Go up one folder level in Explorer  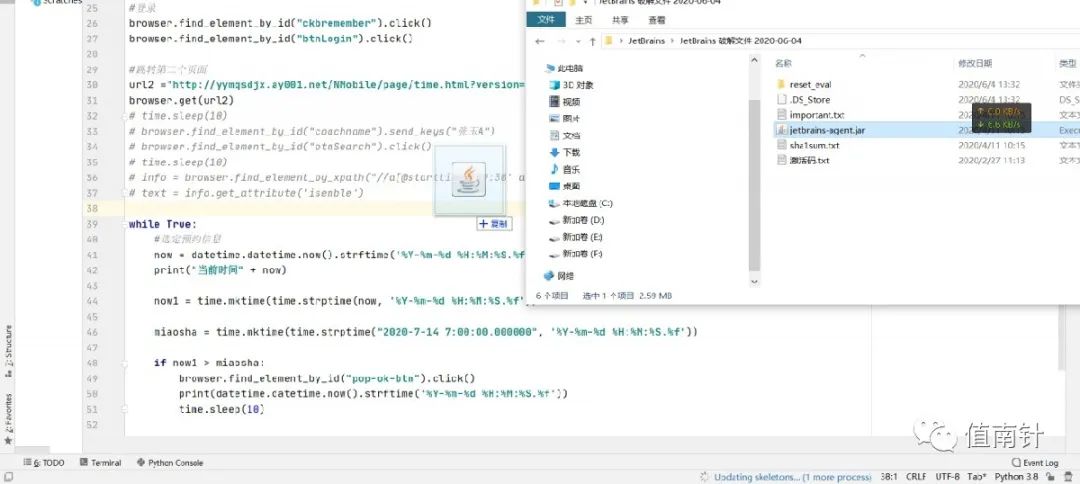[x=592, y=41]
